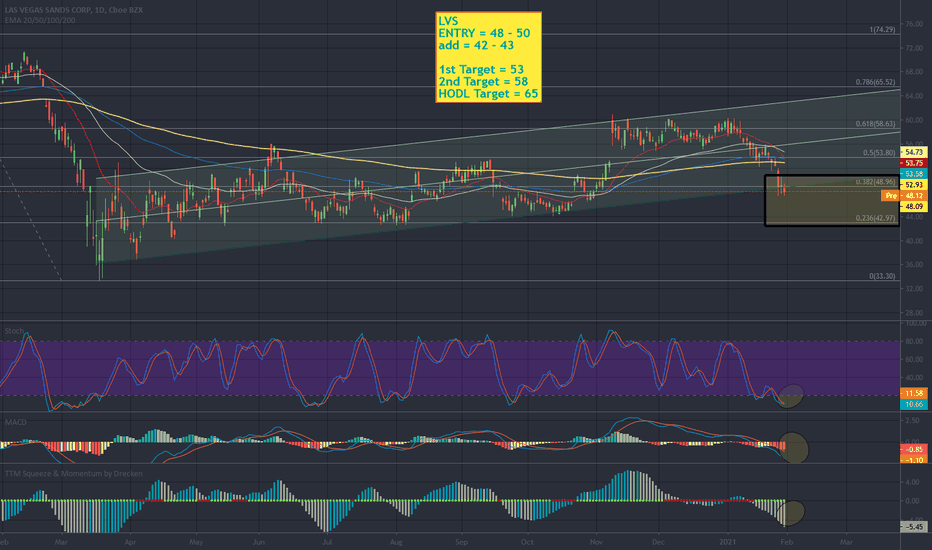Click the 76.00 price axis value
The width and height of the screenshot is (932, 550).
pos(913,24)
